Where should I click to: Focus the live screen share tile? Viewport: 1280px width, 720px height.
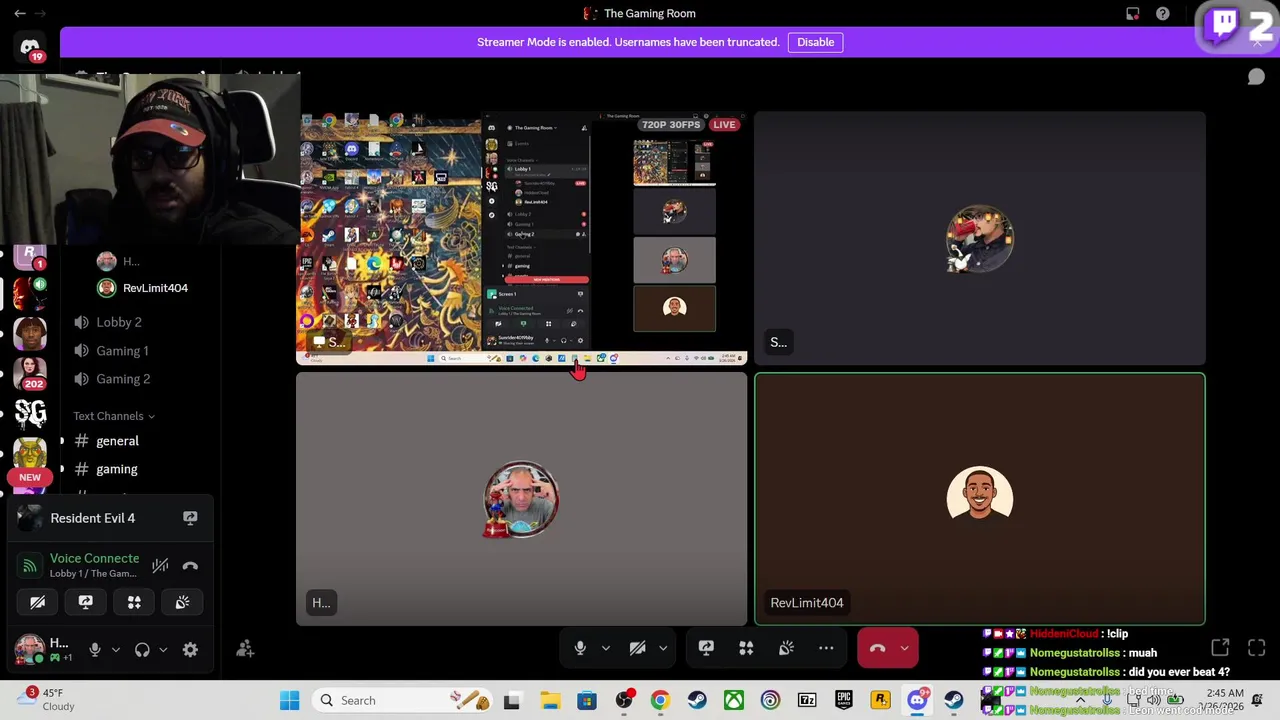[522, 238]
